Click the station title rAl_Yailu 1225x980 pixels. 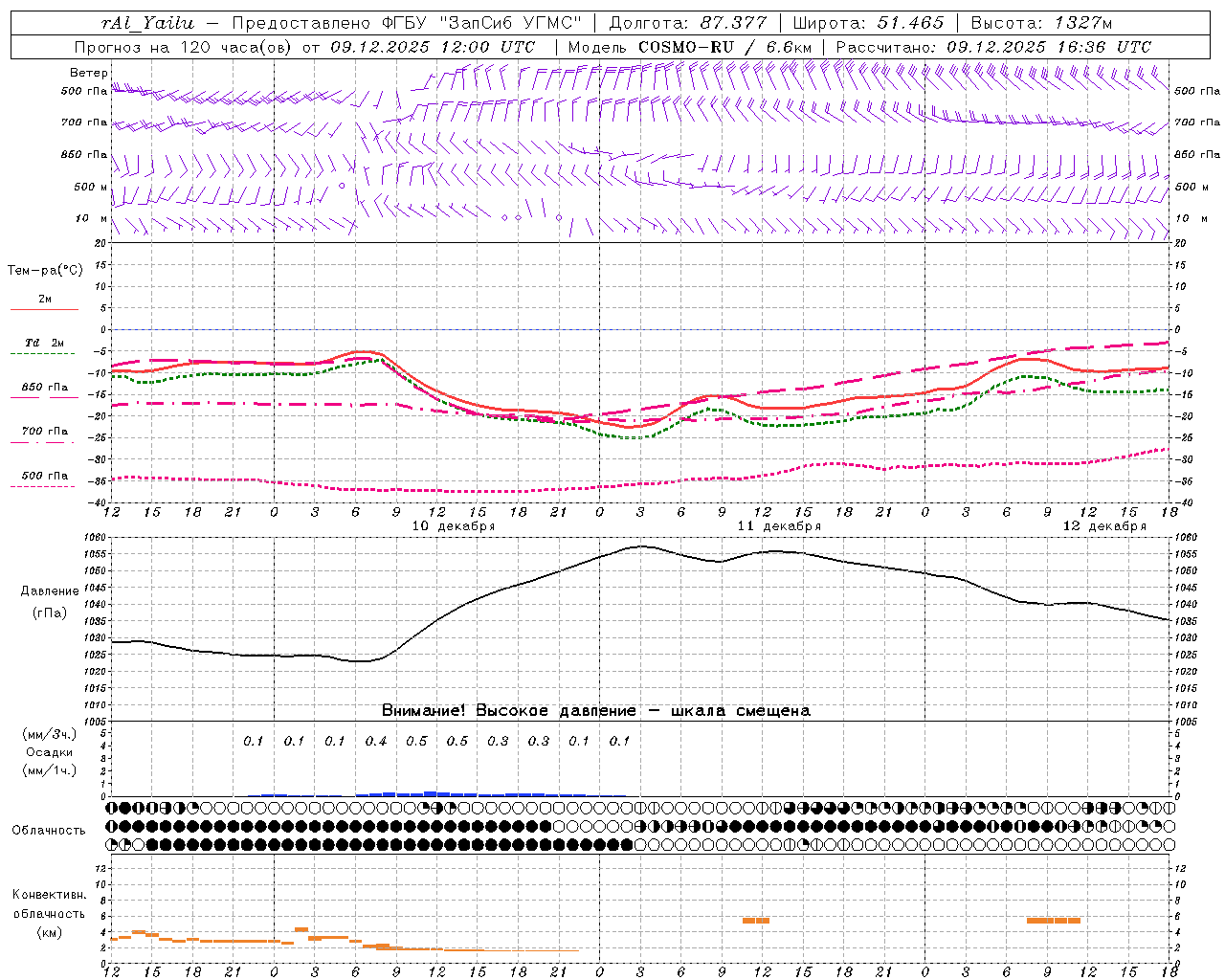[147, 23]
